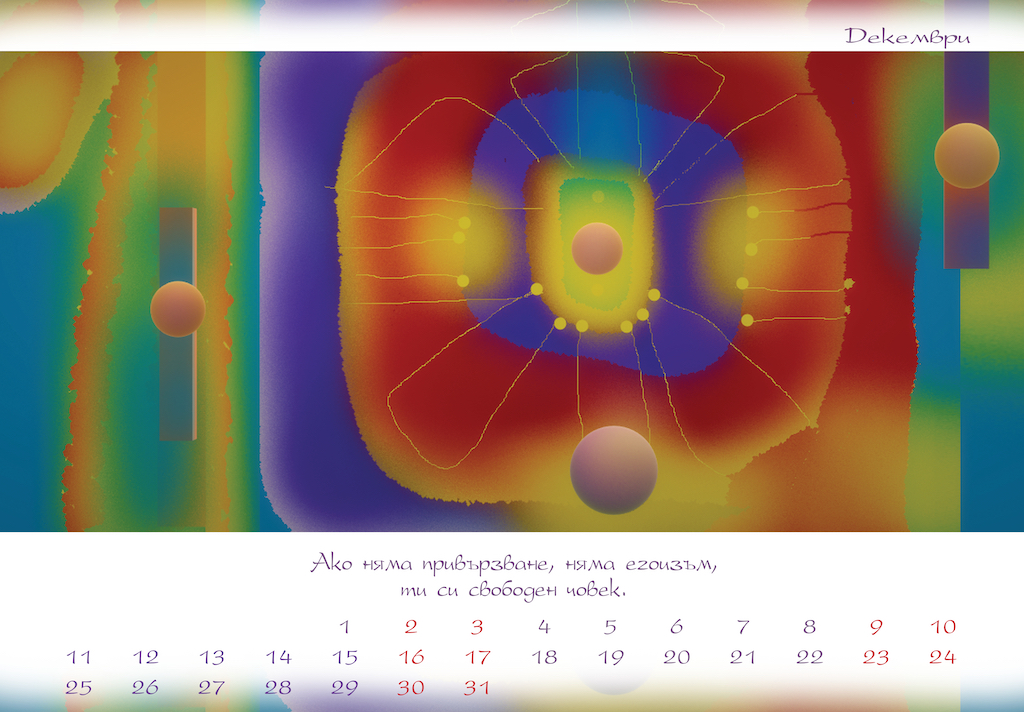Select red calendar date 30
Screen dimensions: 1024x712
[x=411, y=687]
